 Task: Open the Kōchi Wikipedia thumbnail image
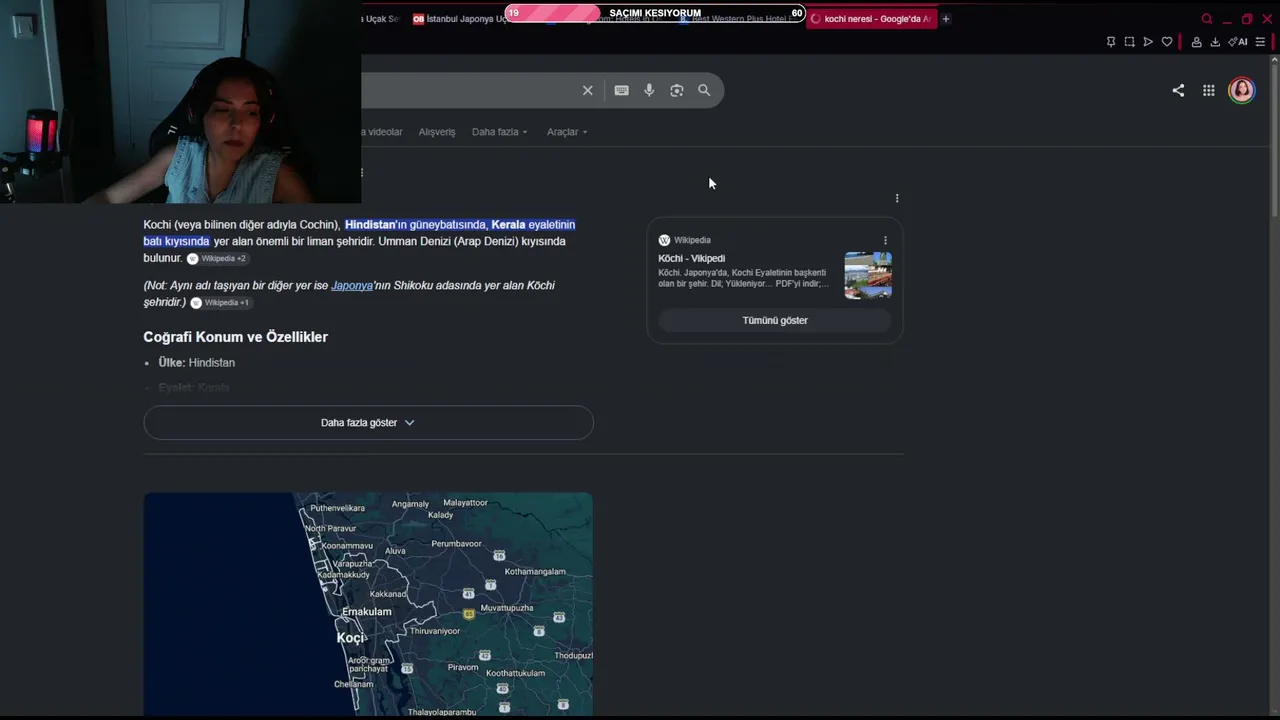[868, 275]
